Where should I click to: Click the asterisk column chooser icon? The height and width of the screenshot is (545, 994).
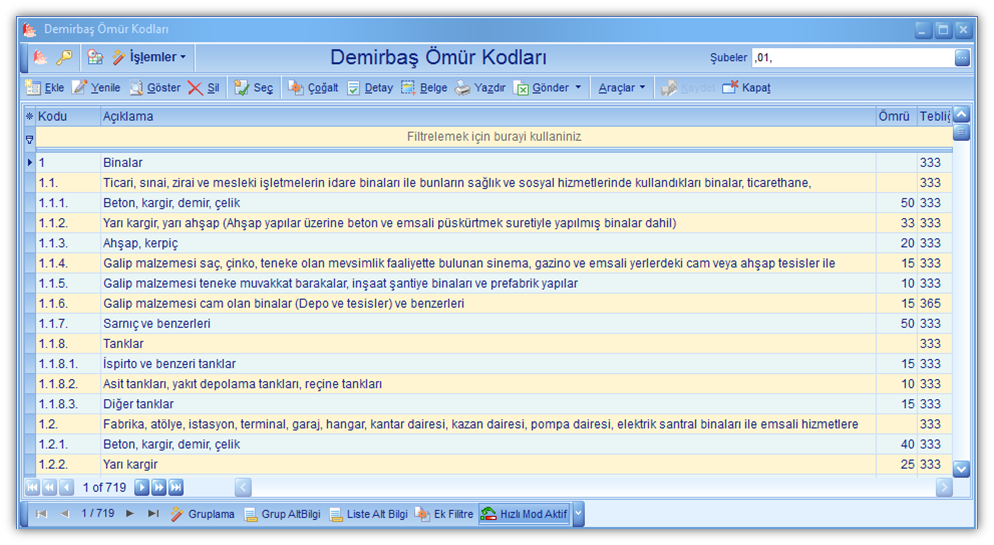point(29,117)
